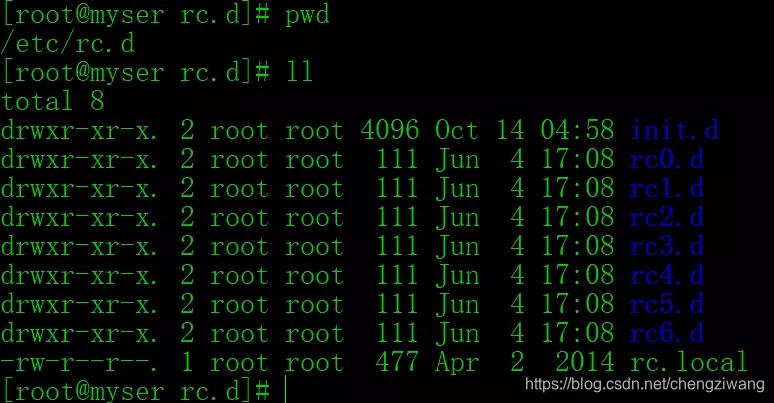
Task: Click the rc1.d directory name
Action: (667, 188)
